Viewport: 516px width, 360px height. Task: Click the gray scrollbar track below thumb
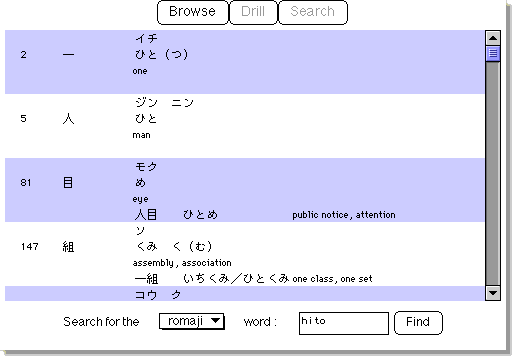(x=493, y=173)
